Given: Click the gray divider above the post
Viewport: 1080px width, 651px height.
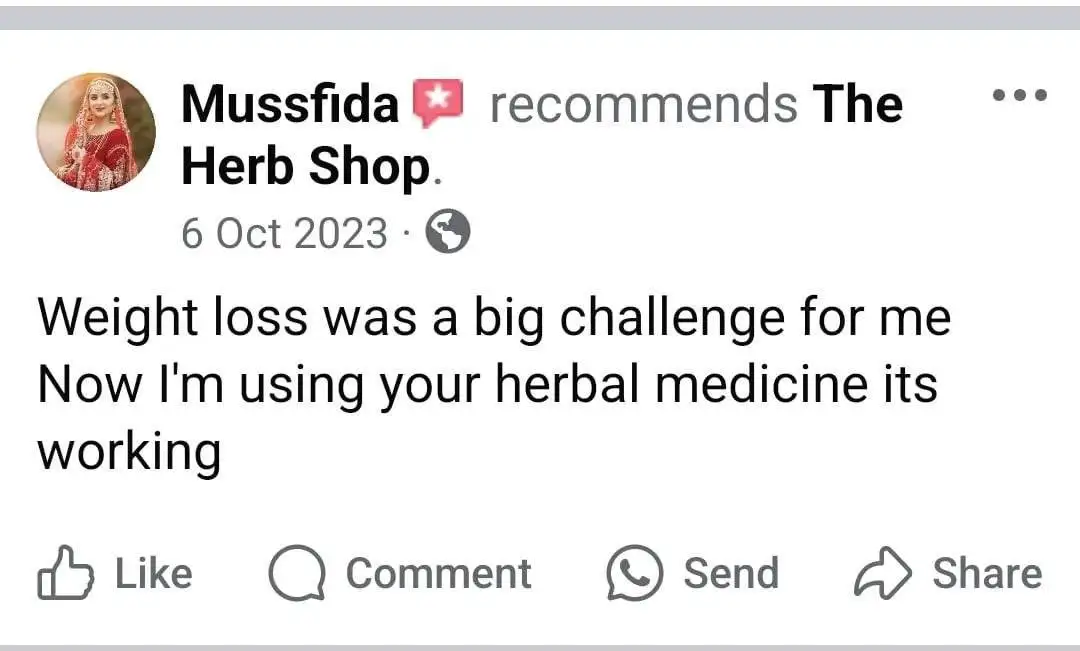Looking at the screenshot, I should (x=540, y=18).
